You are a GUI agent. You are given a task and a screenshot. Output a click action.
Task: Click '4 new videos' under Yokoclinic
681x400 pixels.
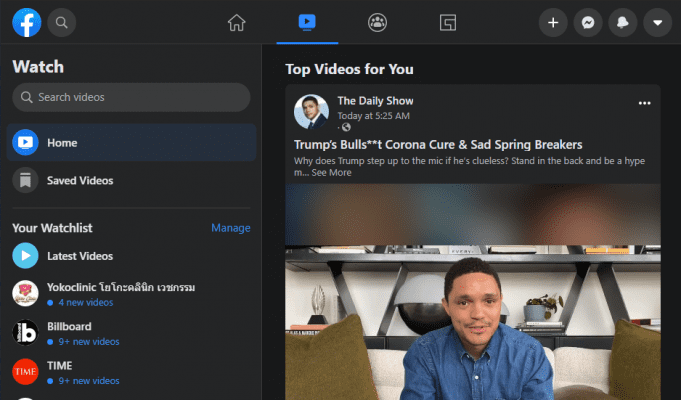coord(86,302)
